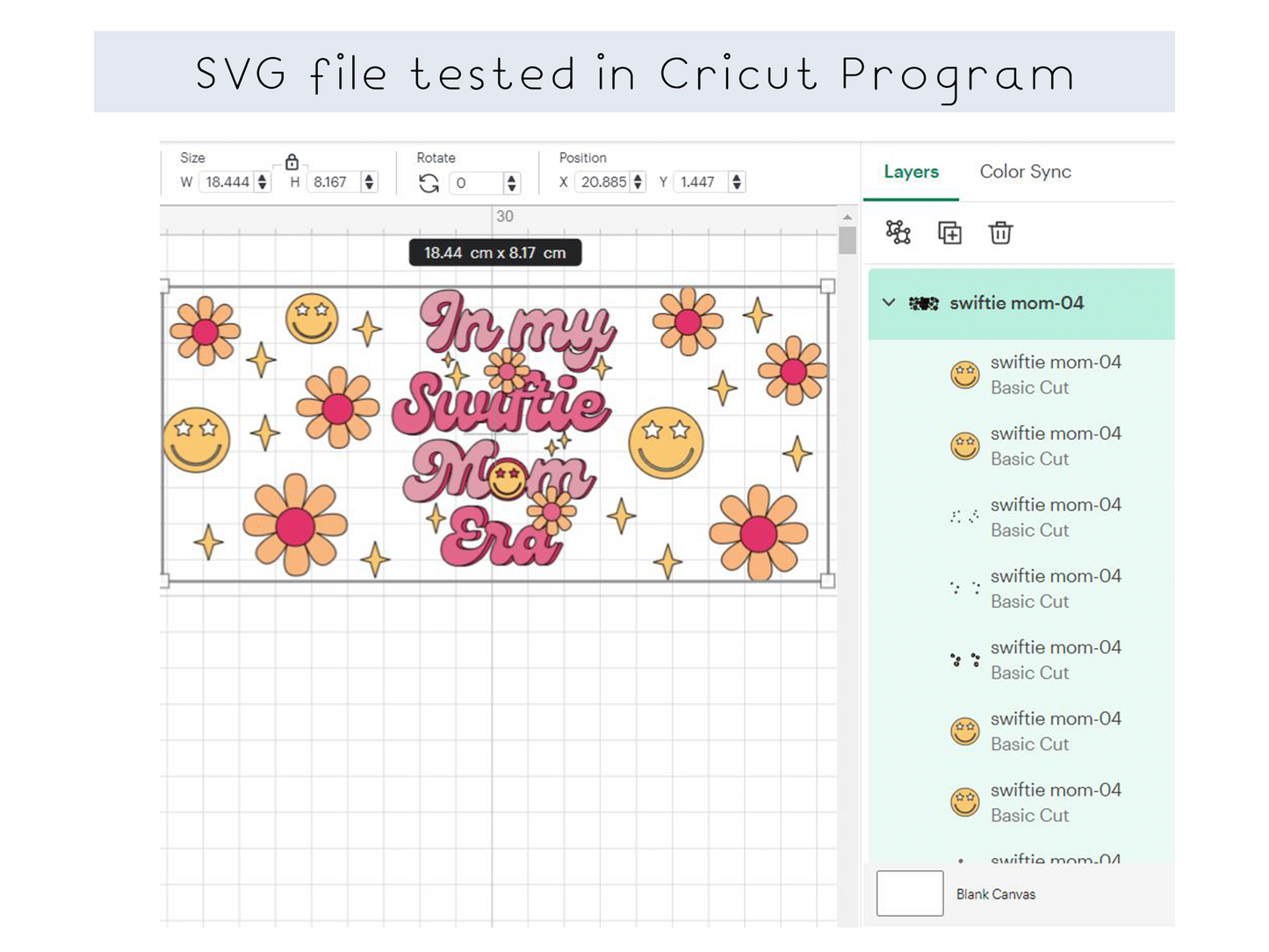The width and height of the screenshot is (1269, 952).
Task: Select the third swiftie mom-04 dots layer
Action: 1054,660
